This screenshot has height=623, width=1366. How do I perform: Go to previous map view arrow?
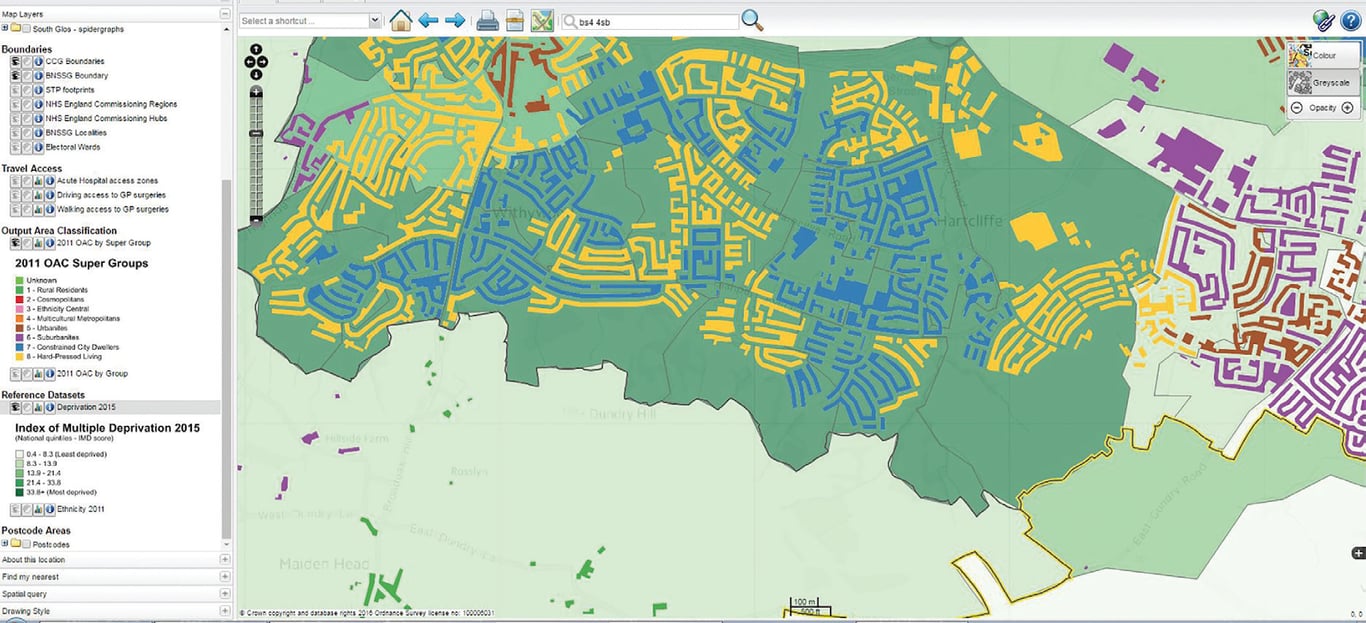pyautogui.click(x=429, y=20)
